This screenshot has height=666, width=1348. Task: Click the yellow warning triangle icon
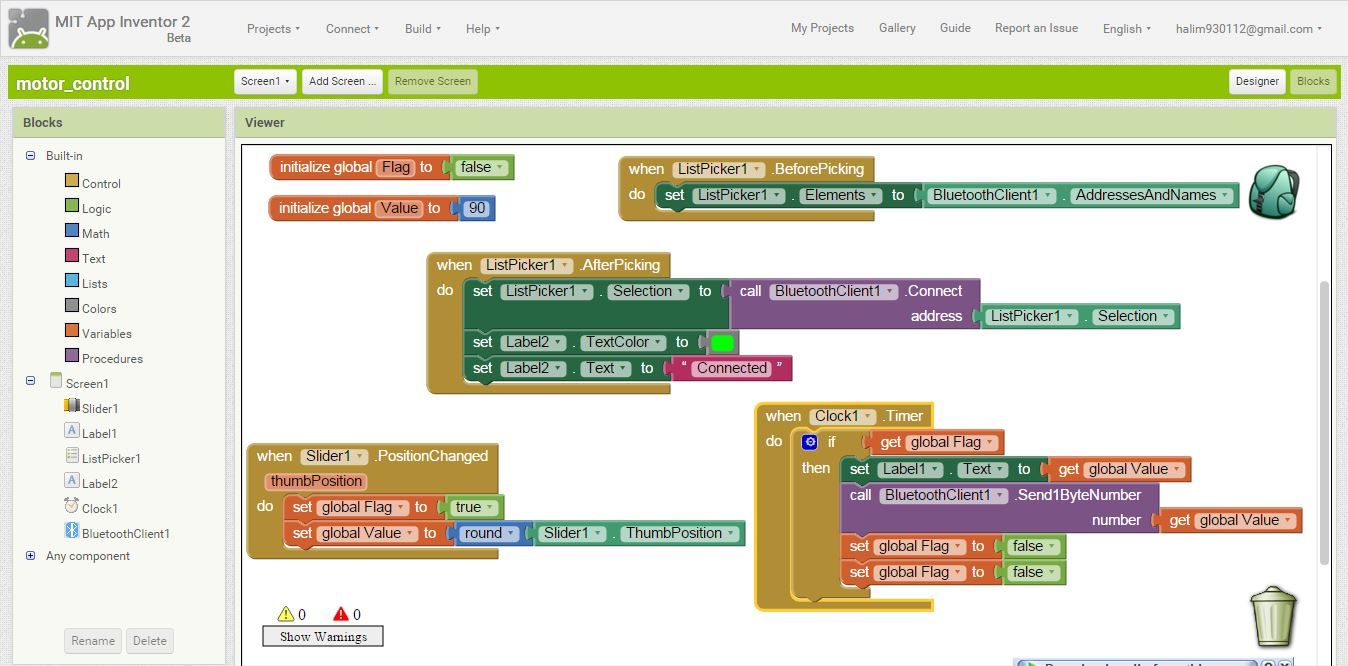point(286,614)
